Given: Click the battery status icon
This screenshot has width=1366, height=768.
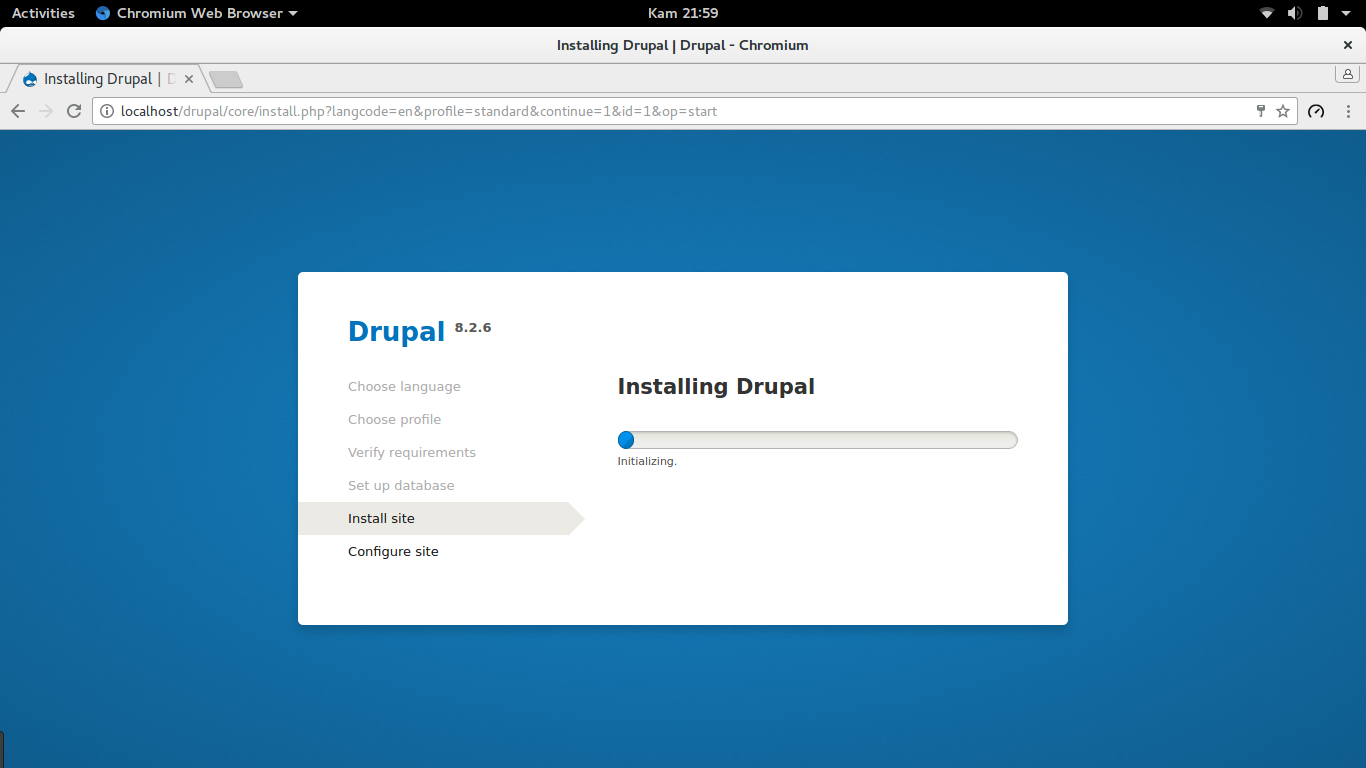Looking at the screenshot, I should tap(1322, 13).
